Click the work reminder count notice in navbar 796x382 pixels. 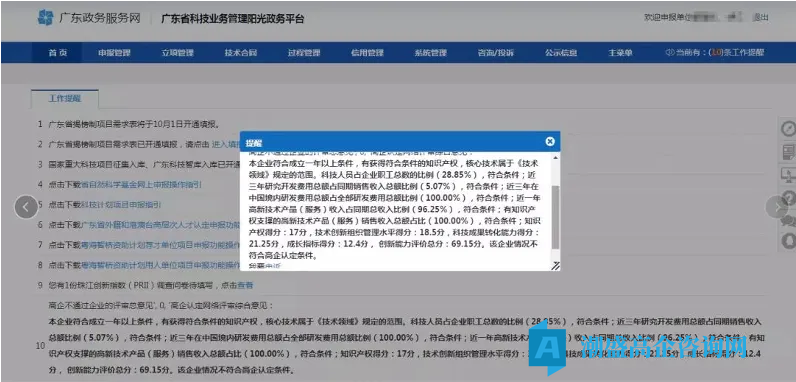coord(714,53)
